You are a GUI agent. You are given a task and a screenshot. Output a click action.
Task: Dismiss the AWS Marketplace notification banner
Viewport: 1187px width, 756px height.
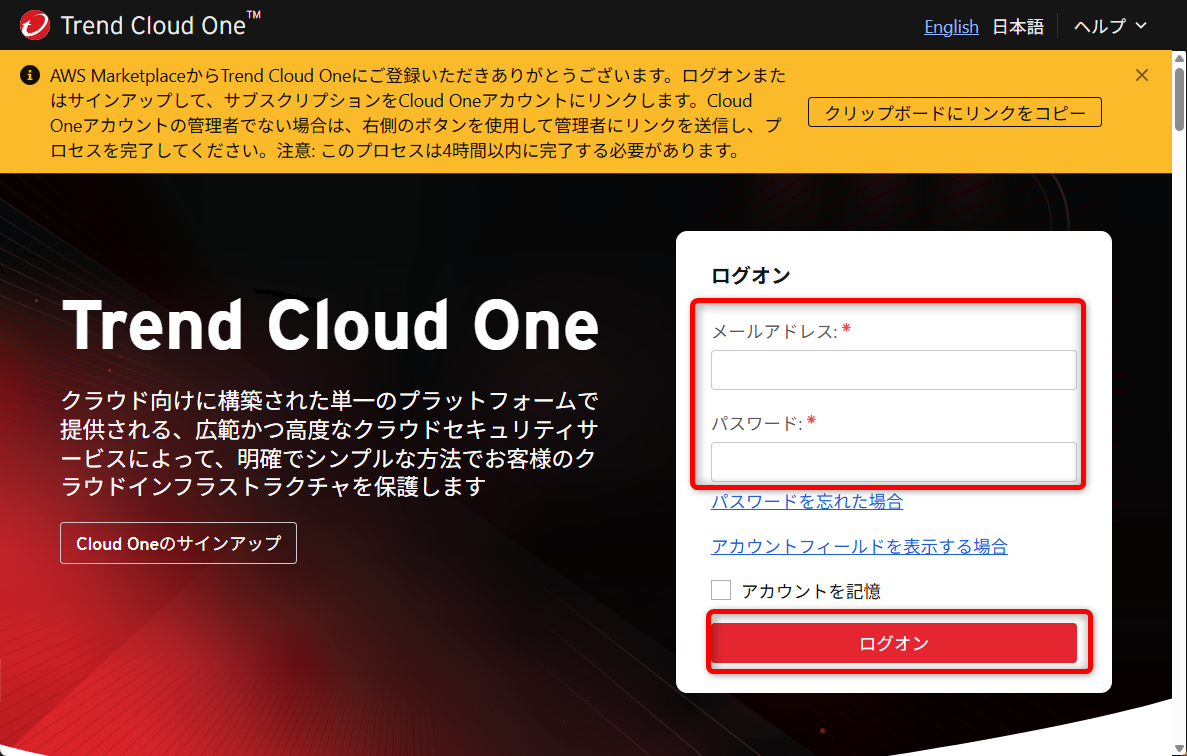[x=1142, y=75]
